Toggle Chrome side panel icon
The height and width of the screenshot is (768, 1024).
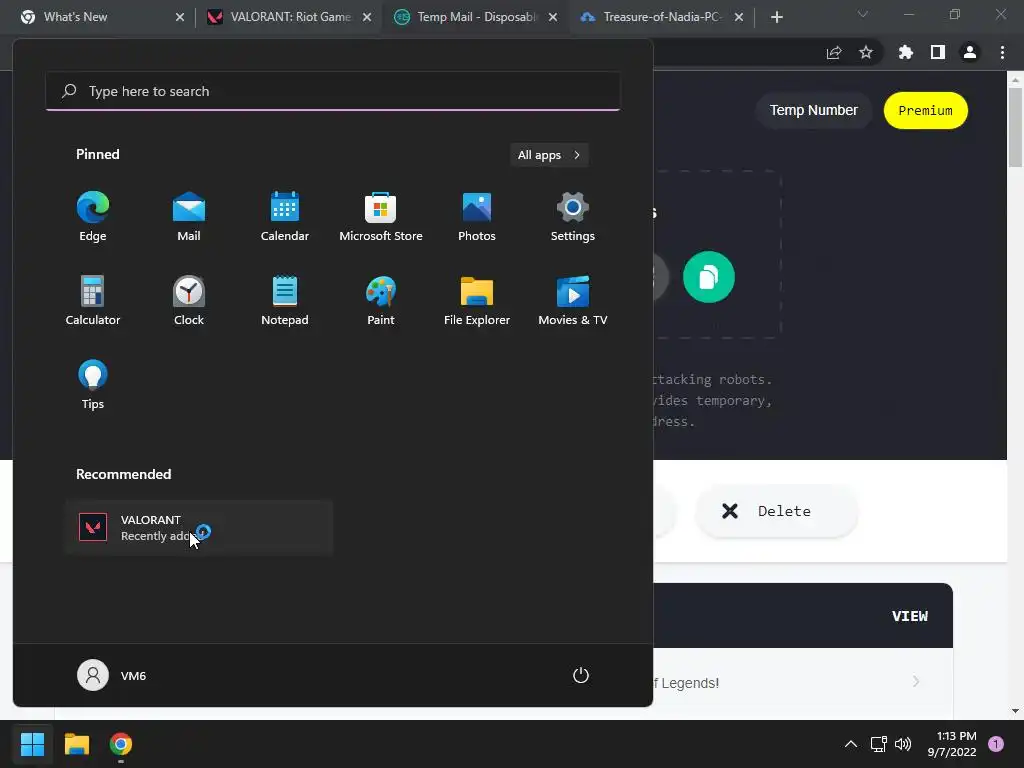pos(938,52)
